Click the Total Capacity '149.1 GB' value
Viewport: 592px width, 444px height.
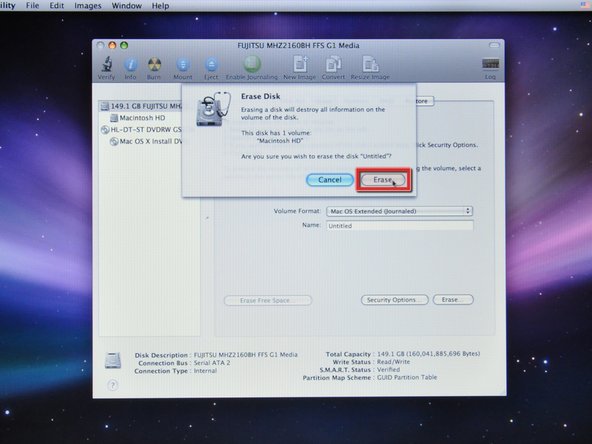click(x=429, y=354)
